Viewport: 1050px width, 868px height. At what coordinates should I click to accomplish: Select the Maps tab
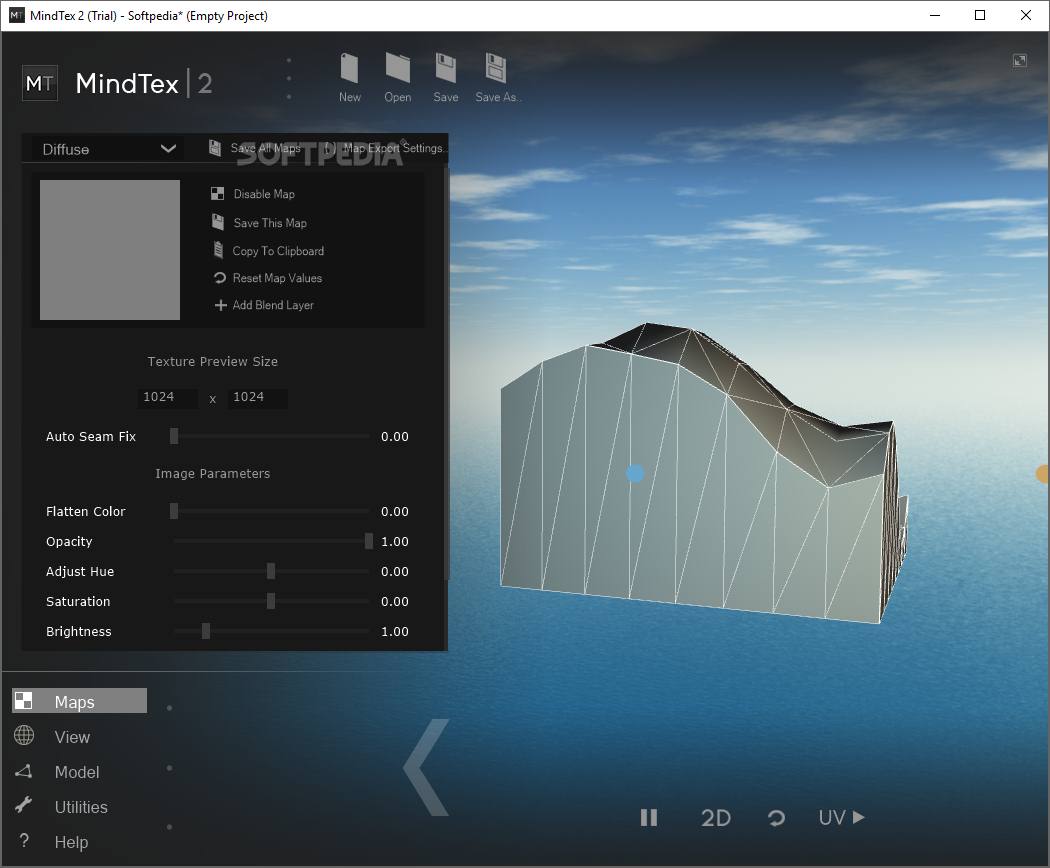point(80,701)
